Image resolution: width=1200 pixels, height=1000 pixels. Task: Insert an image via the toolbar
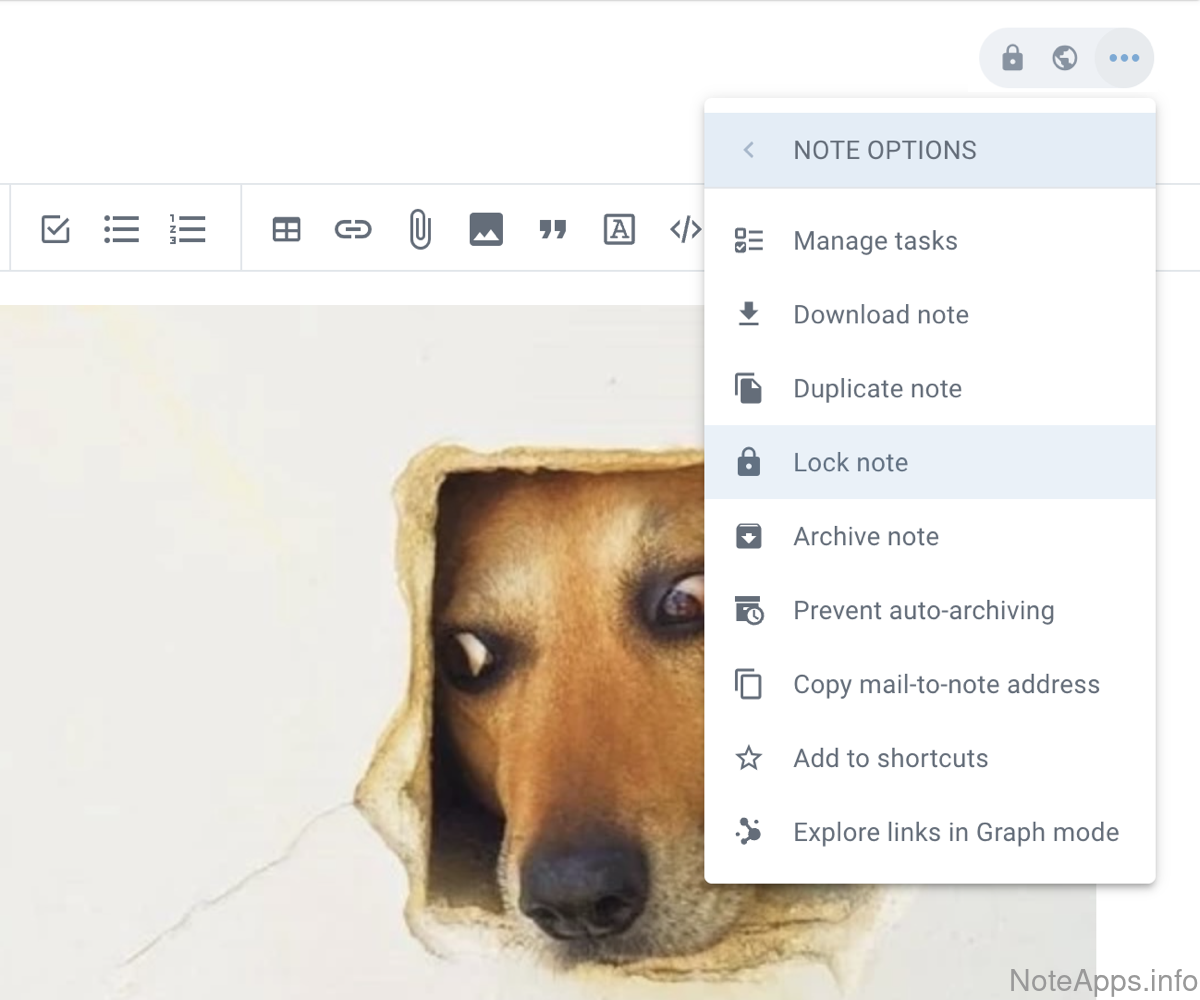tap(486, 229)
